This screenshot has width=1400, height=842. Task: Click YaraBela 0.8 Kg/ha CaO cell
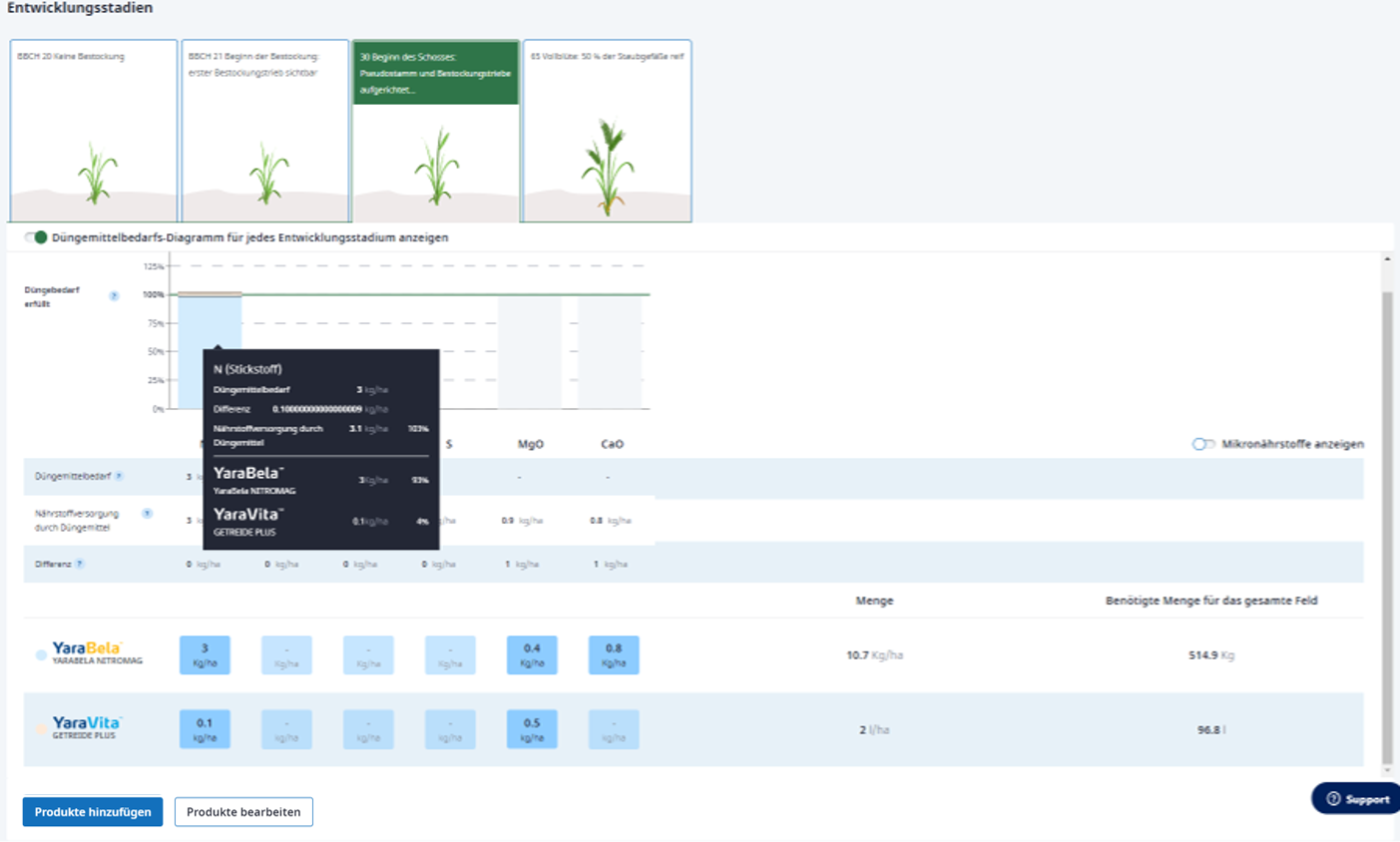coord(614,654)
